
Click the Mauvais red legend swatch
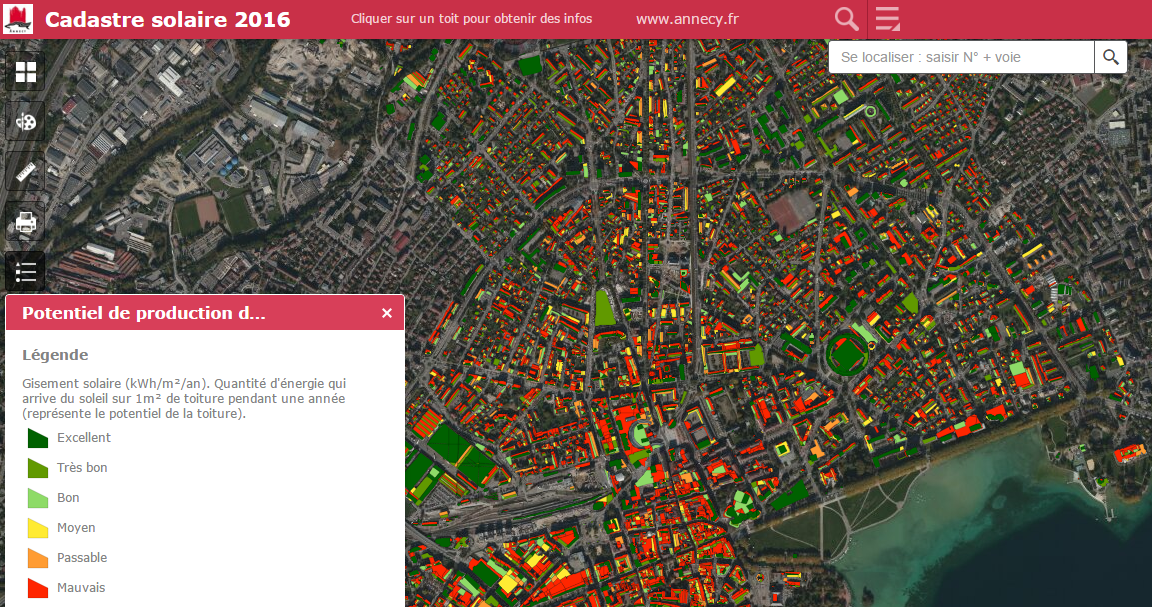[37, 588]
